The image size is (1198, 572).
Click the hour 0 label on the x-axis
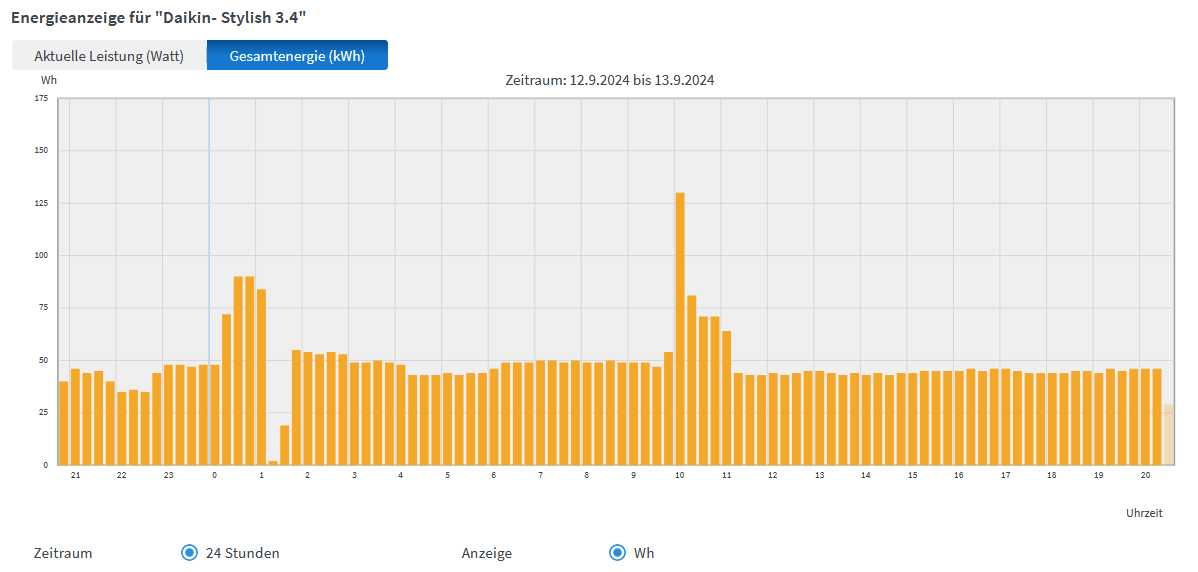214,475
